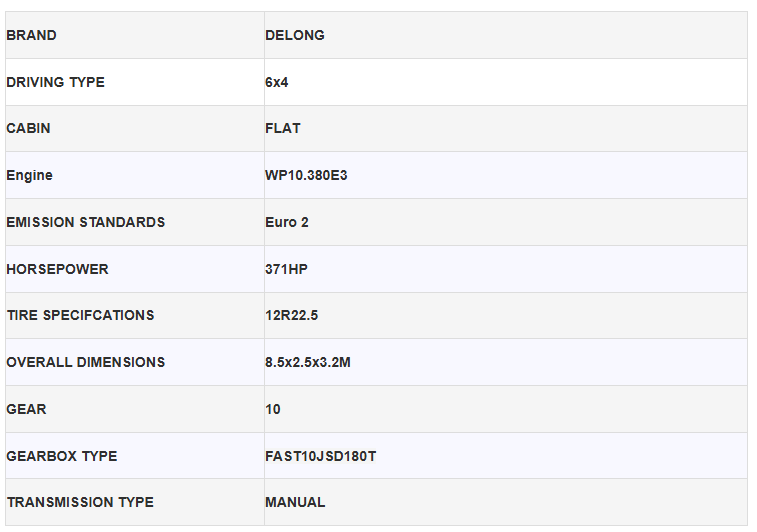Select the MANUAL transmission value
This screenshot has height=532, width=757.
295,502
